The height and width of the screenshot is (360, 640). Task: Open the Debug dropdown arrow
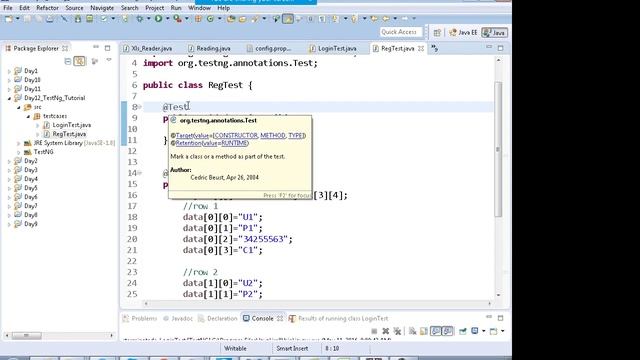coord(149,19)
